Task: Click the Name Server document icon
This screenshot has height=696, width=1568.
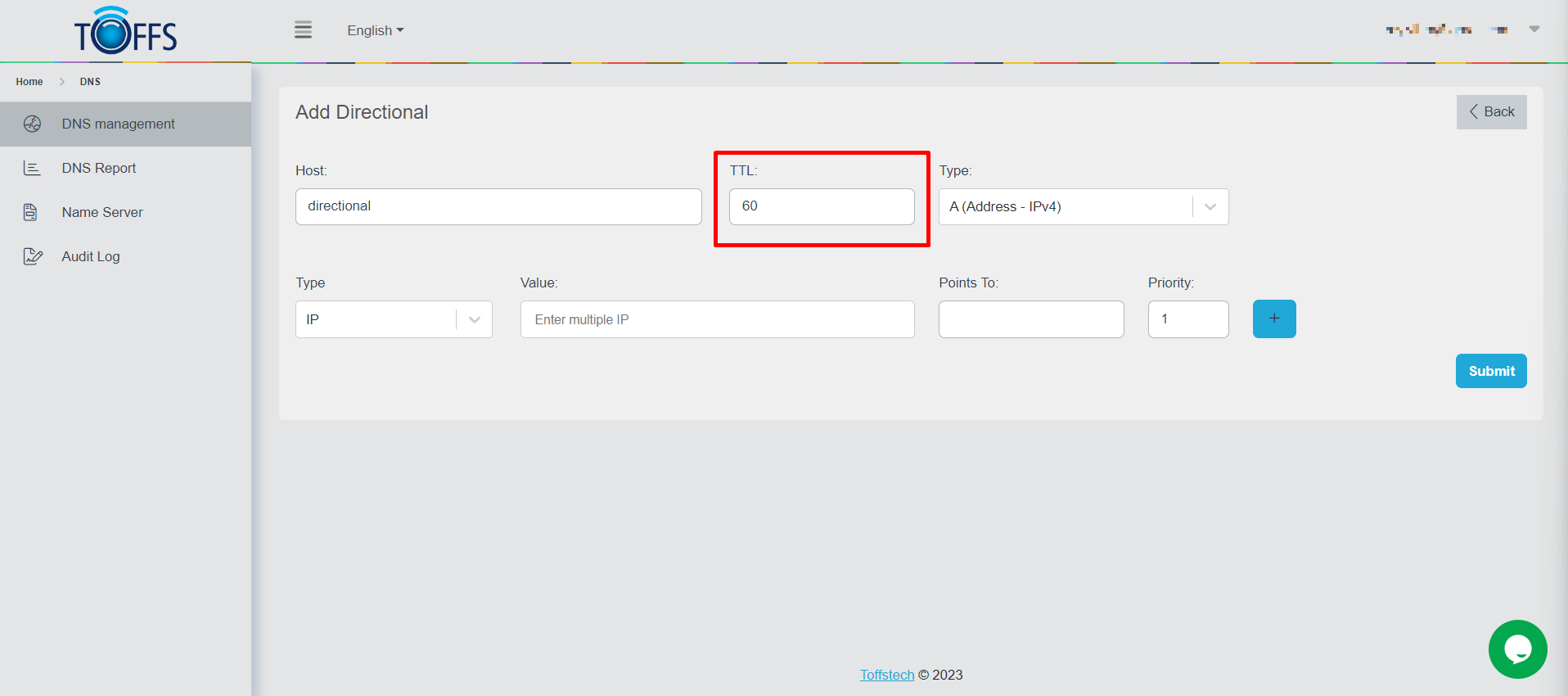Action: click(30, 212)
